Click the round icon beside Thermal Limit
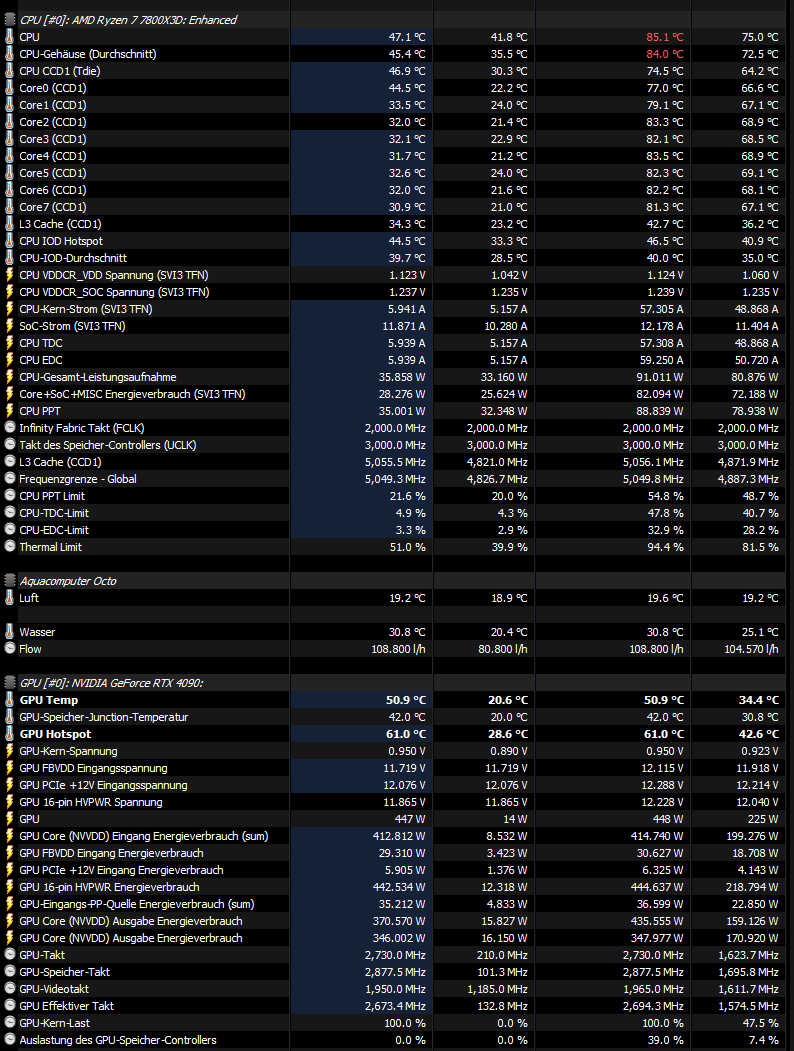Screen dimensions: 794x1051 (x=9, y=547)
